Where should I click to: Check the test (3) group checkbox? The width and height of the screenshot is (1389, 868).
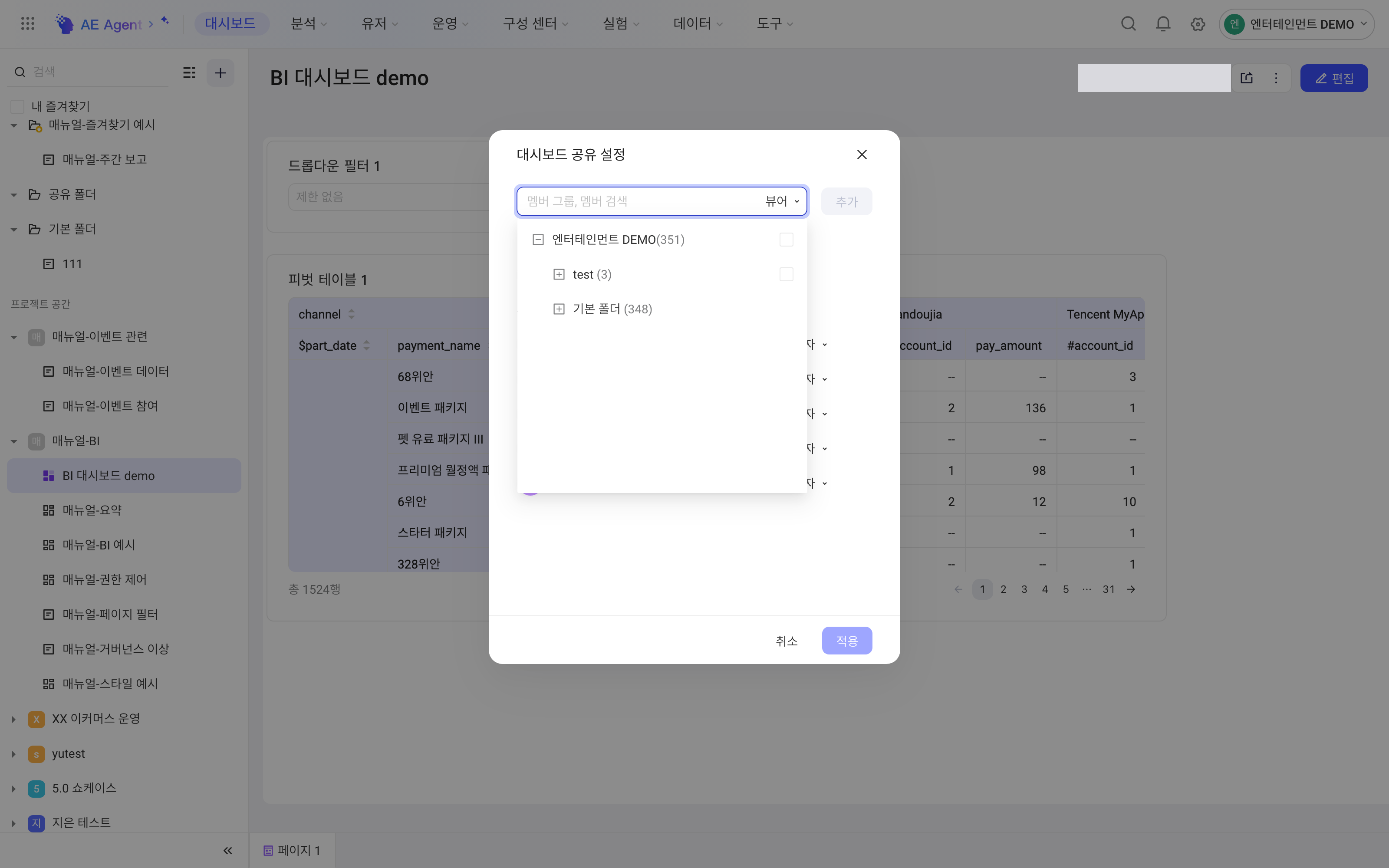(x=787, y=274)
